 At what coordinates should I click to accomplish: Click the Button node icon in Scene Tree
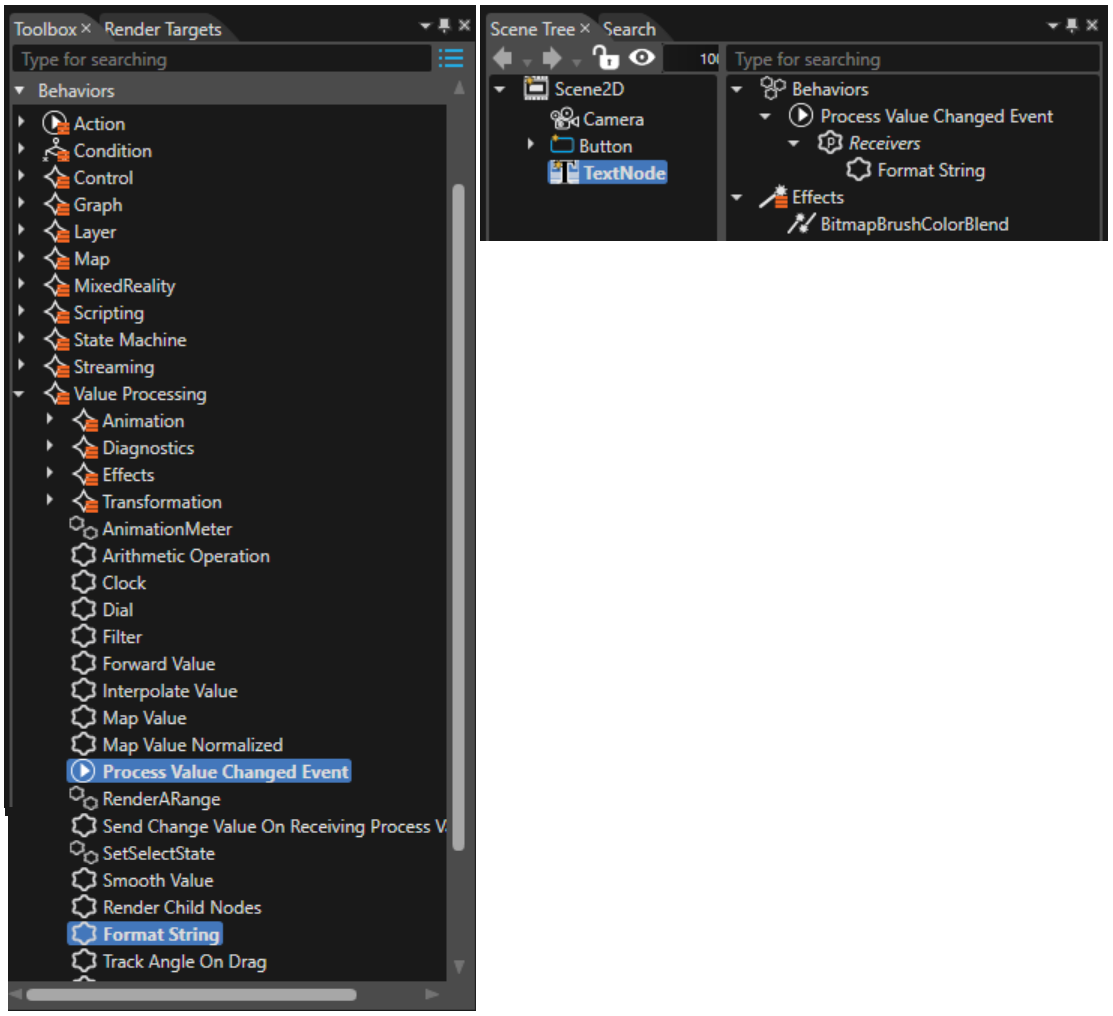pyautogui.click(x=561, y=146)
